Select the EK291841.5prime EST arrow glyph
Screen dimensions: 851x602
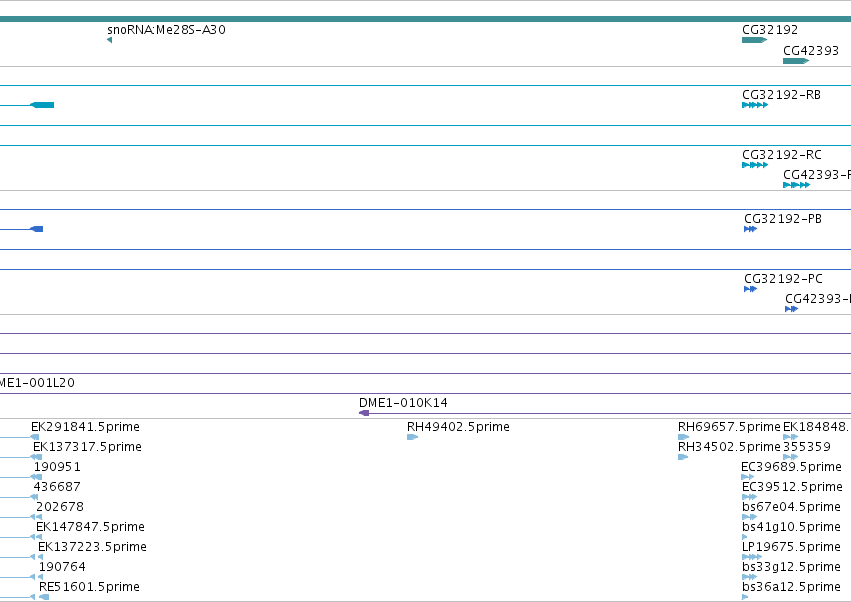tap(35, 437)
